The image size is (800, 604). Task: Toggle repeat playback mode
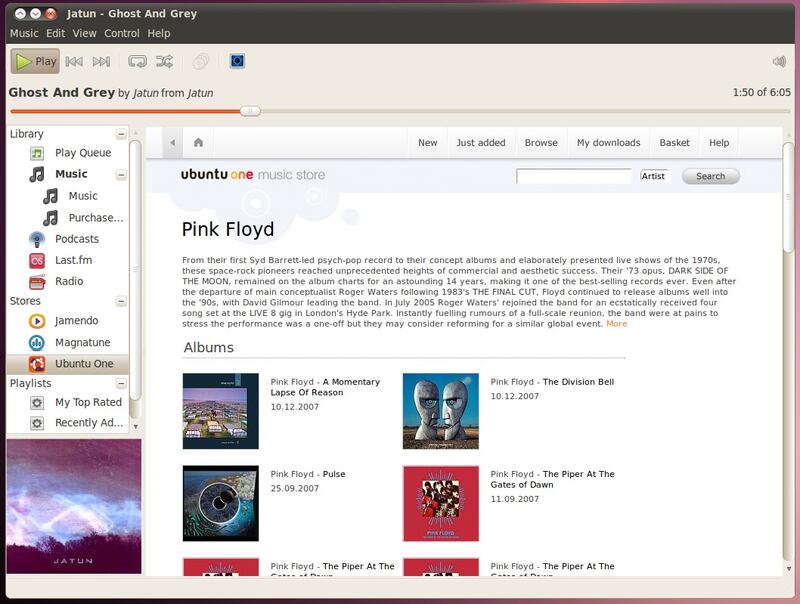tap(138, 61)
